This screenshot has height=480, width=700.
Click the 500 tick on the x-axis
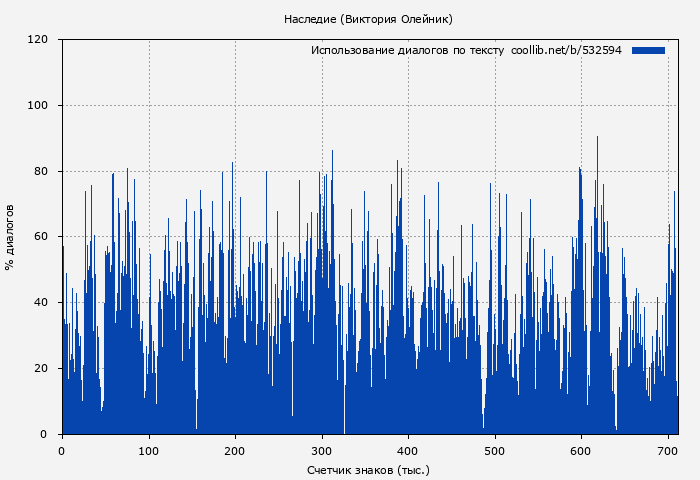494,451
